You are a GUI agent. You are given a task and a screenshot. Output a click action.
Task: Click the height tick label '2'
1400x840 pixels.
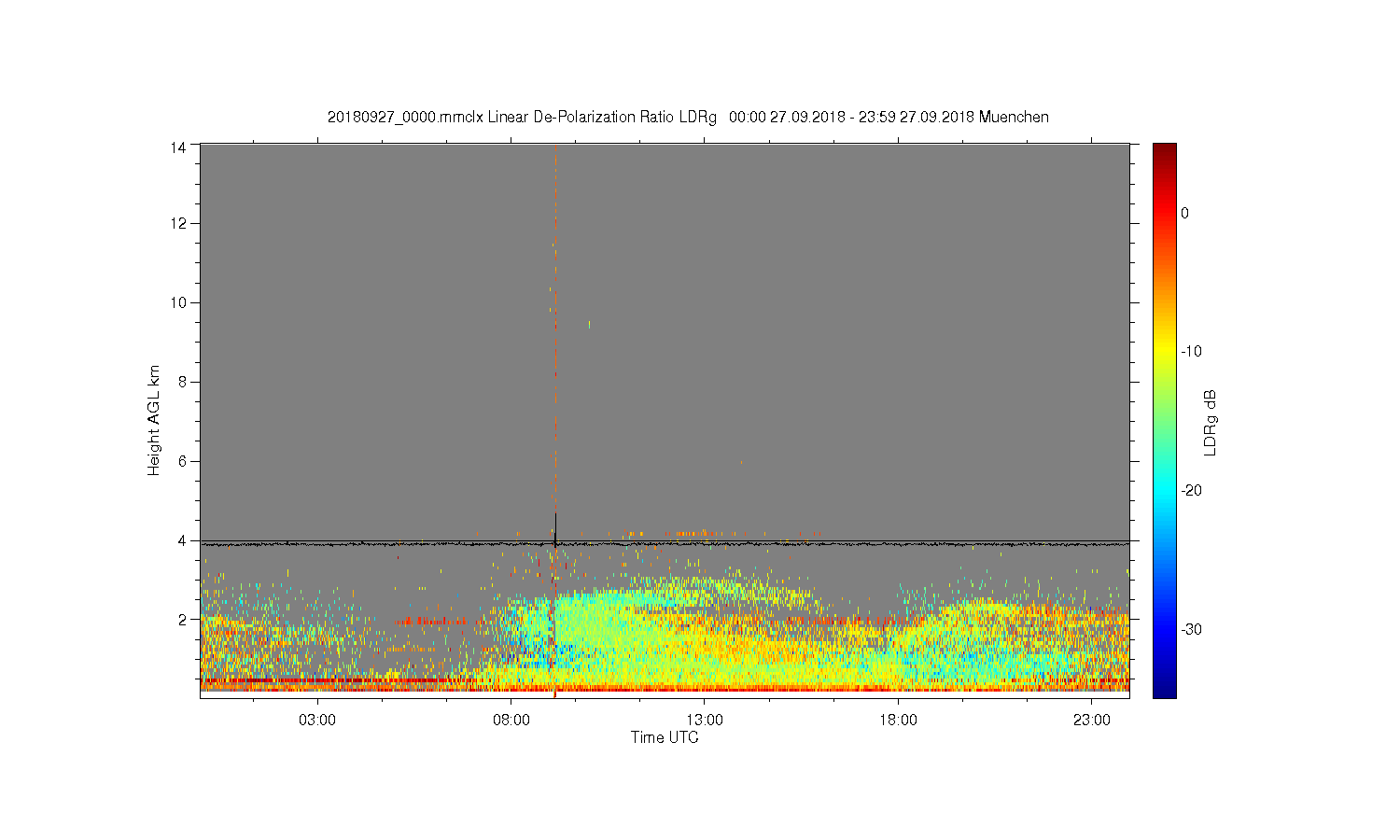pos(183,619)
